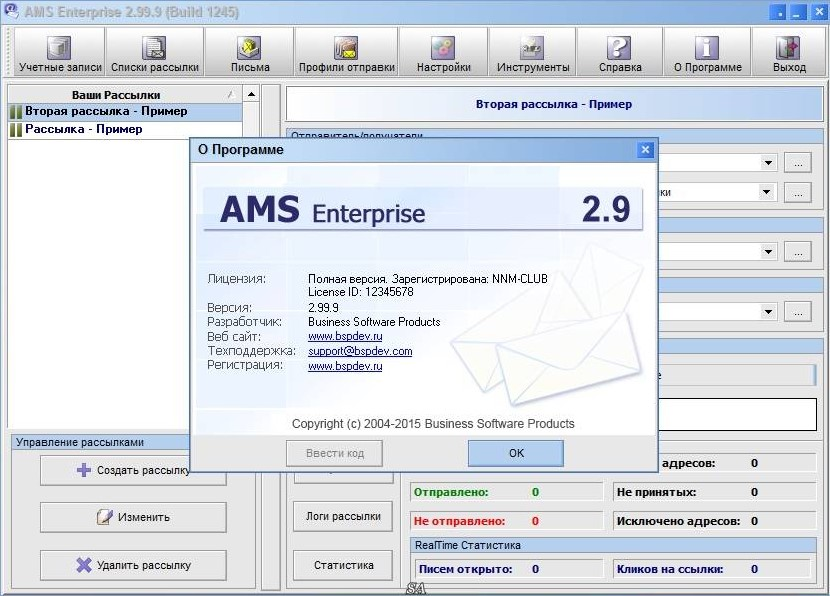The image size is (830, 596).
Task: Click the Не принятых label
Action: coord(656,492)
